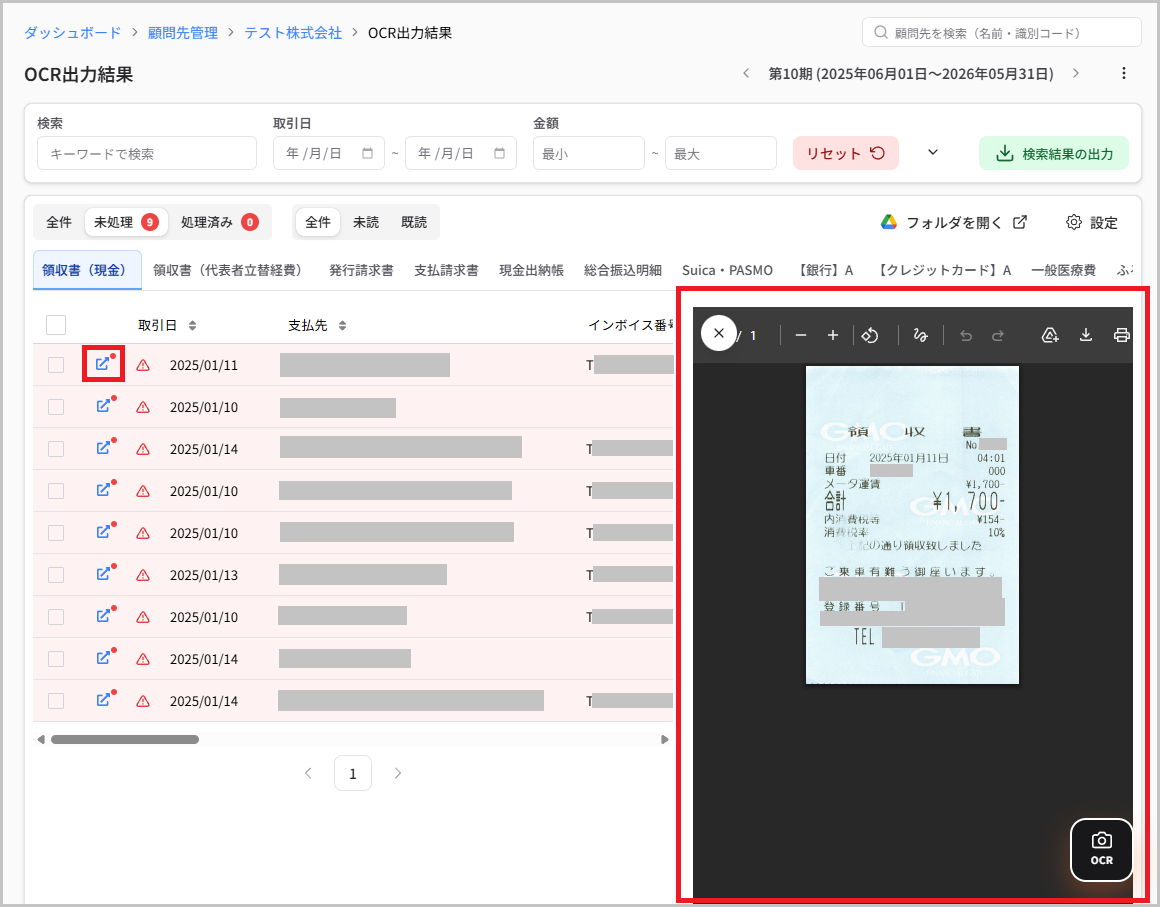Select the draw annotation tool in viewer
This screenshot has height=907, width=1160.
(x=920, y=335)
